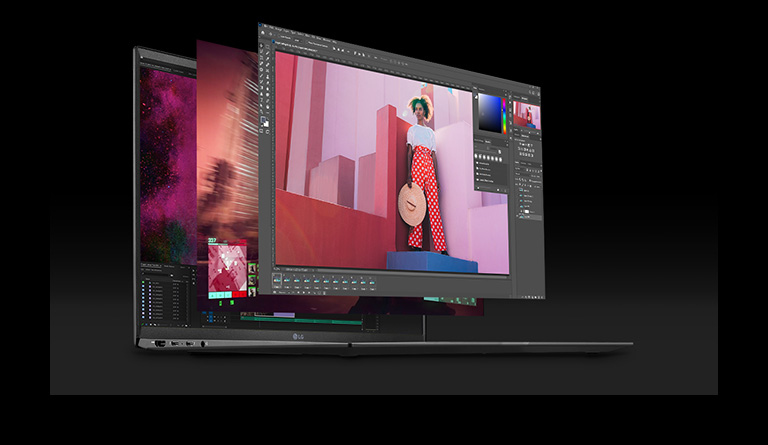Click the foreground color swatch in Photoshop's toolbar
The image size is (768, 445).
(x=264, y=121)
